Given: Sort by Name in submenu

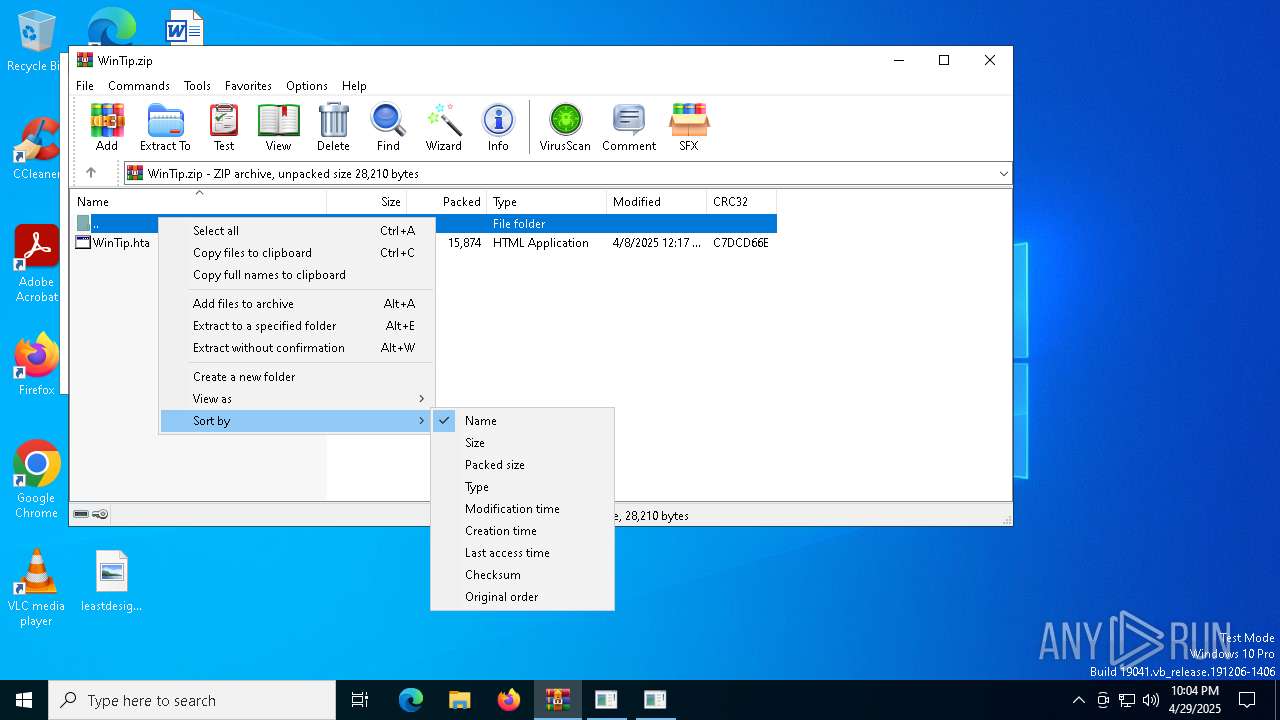Looking at the screenshot, I should pyautogui.click(x=522, y=421).
